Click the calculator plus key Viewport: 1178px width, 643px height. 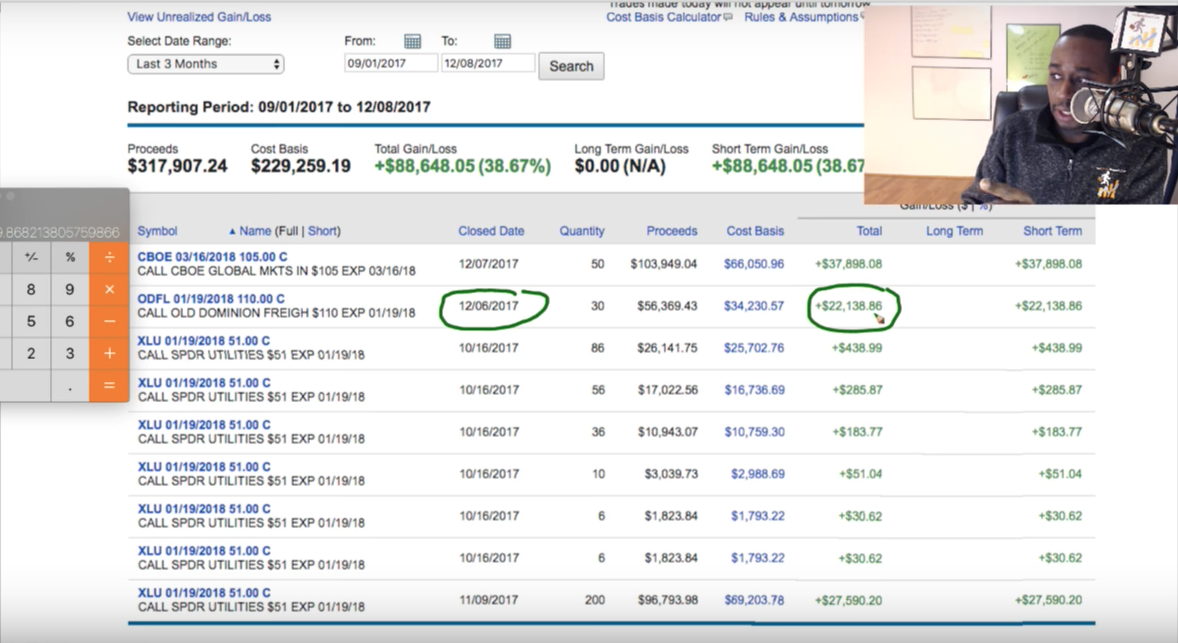point(109,353)
